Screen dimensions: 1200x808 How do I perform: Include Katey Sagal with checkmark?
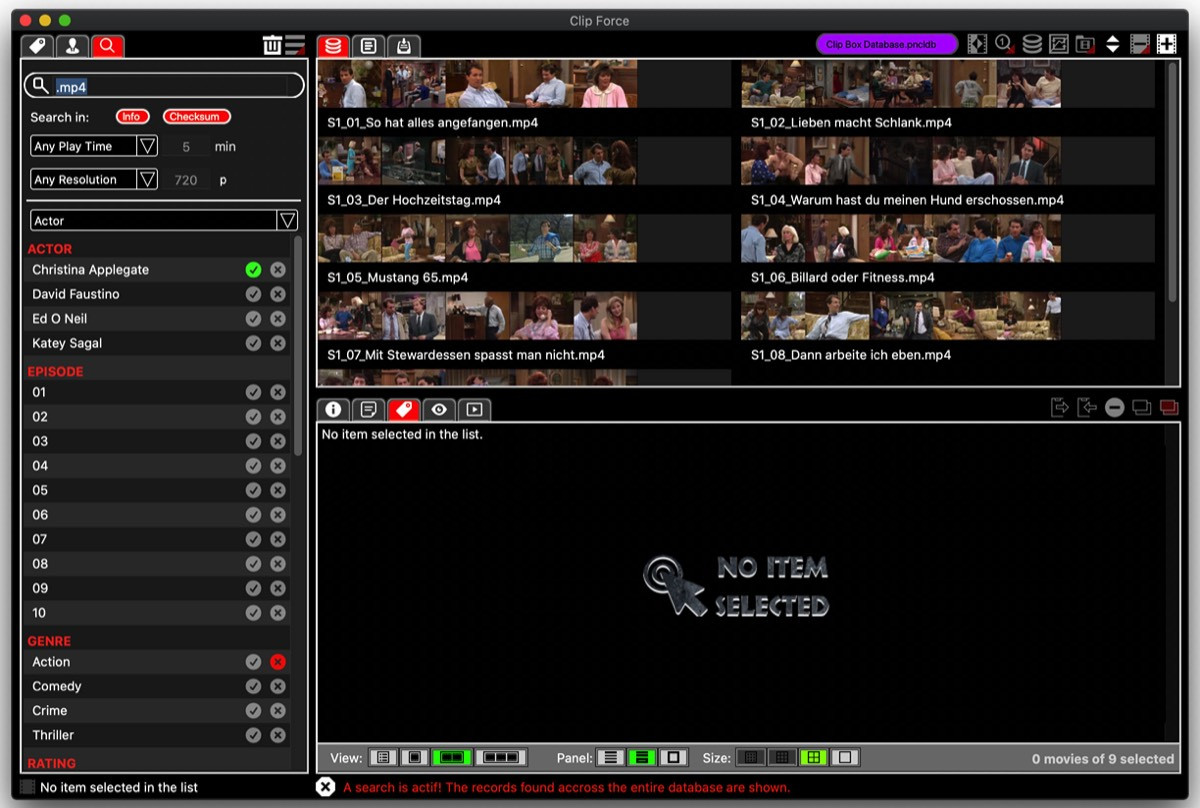point(253,343)
